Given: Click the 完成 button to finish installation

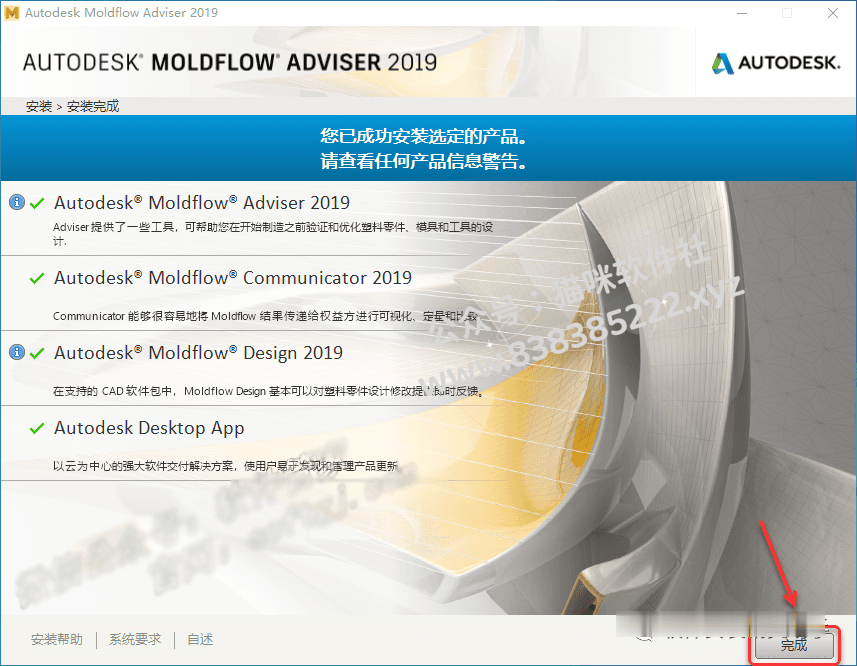Looking at the screenshot, I should [794, 645].
